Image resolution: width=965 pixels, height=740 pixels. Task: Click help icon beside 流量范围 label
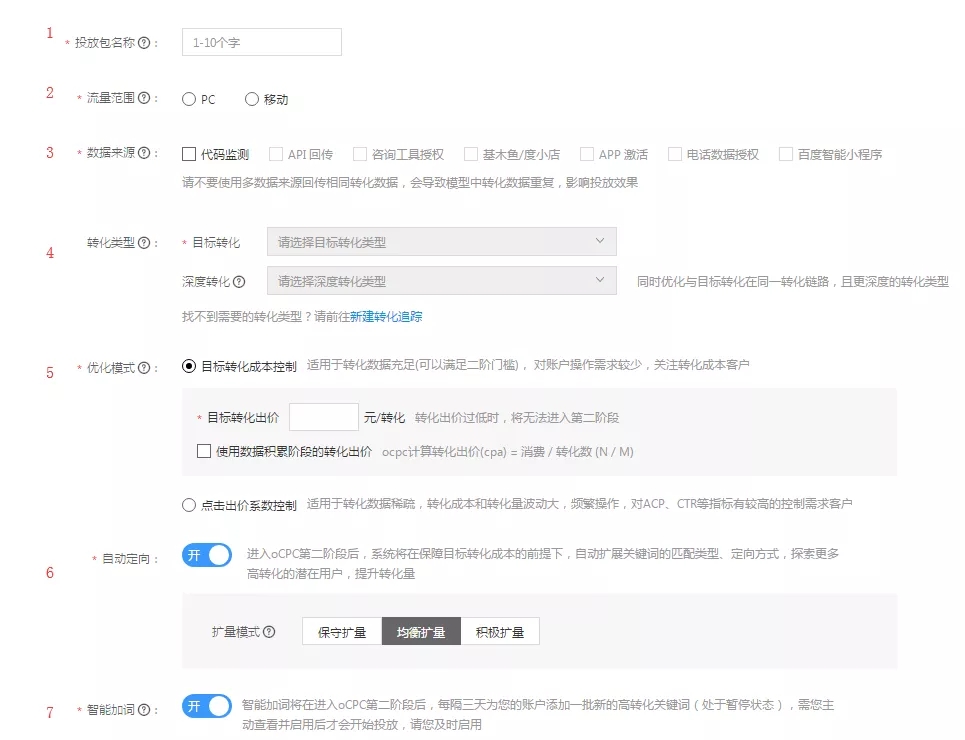click(144, 99)
